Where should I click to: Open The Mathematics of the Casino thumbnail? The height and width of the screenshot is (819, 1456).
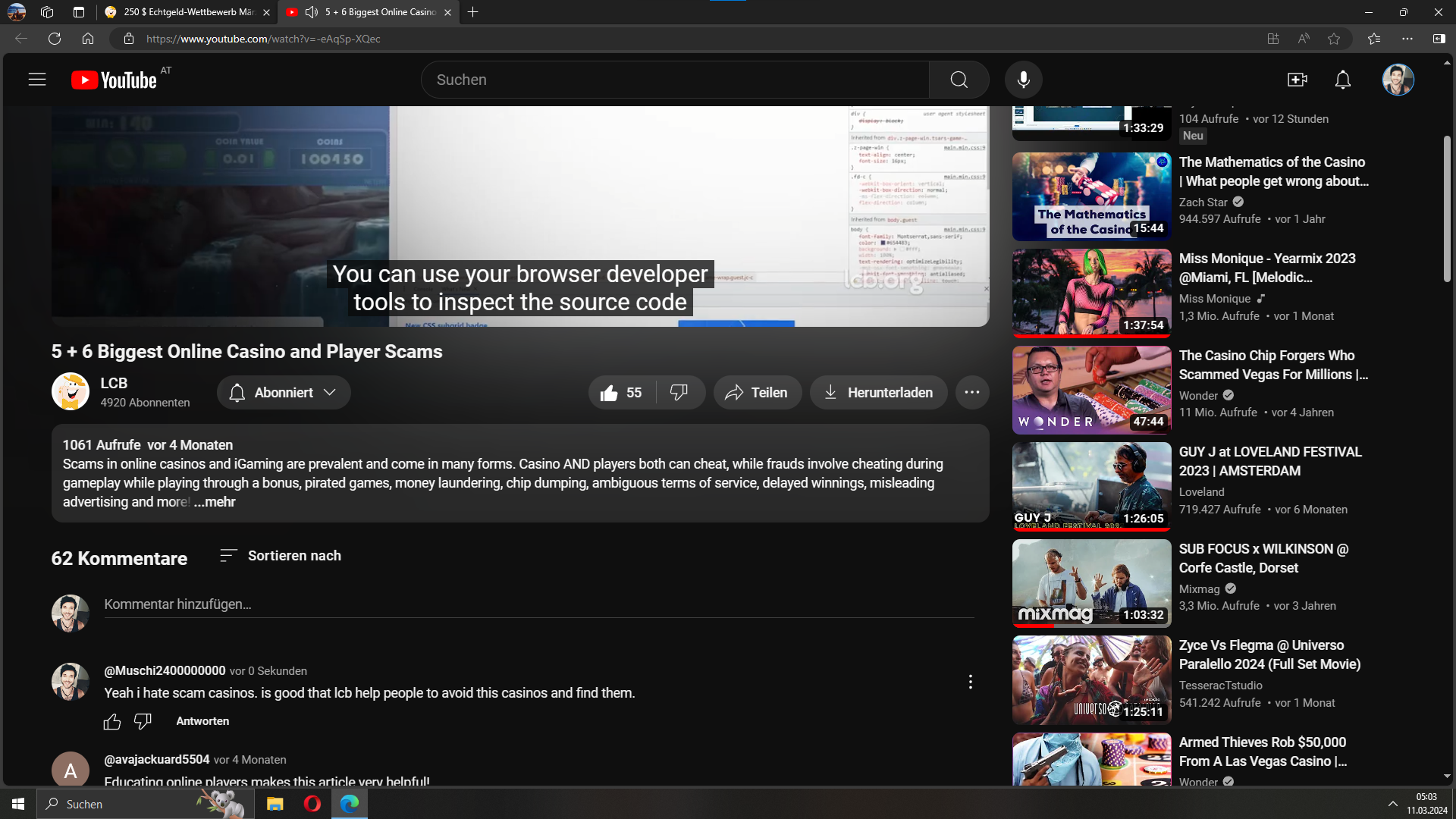pos(1091,197)
